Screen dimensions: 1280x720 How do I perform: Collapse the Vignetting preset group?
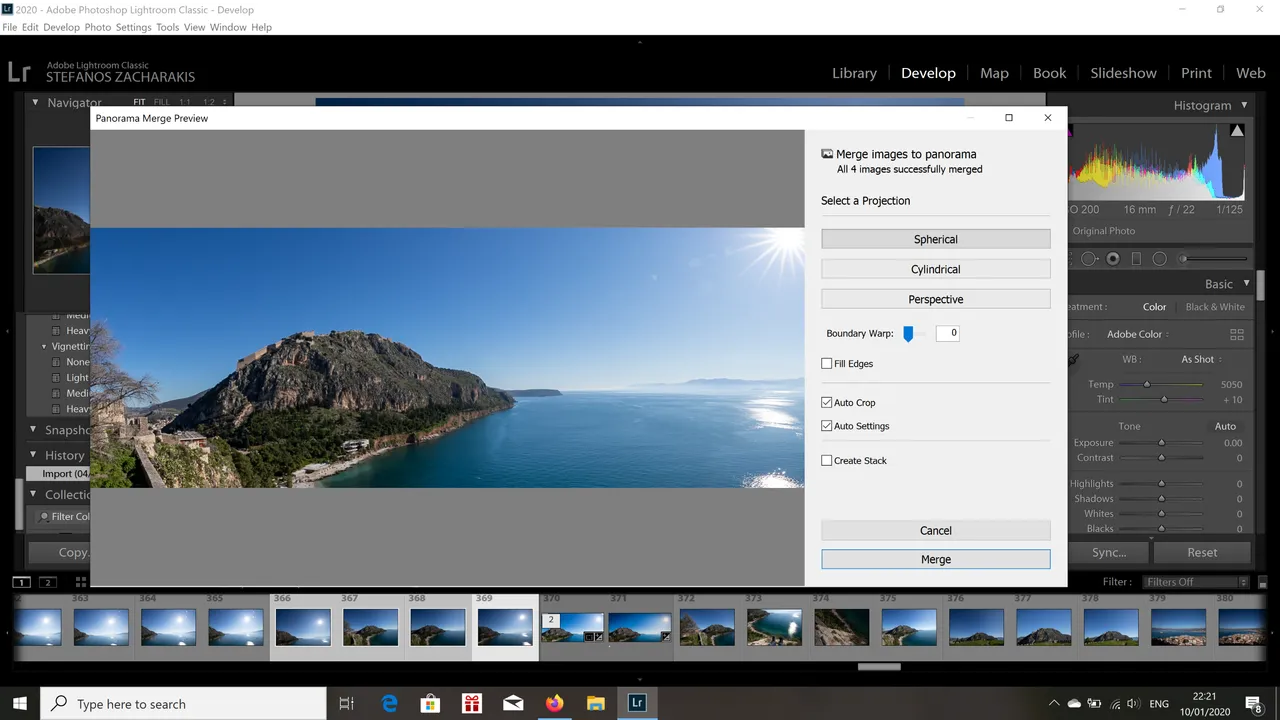pyautogui.click(x=44, y=347)
